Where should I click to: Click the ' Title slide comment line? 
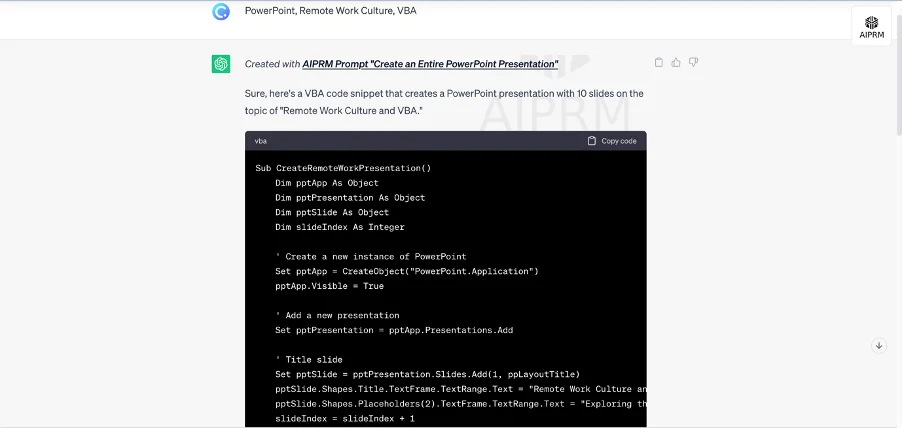[309, 360]
